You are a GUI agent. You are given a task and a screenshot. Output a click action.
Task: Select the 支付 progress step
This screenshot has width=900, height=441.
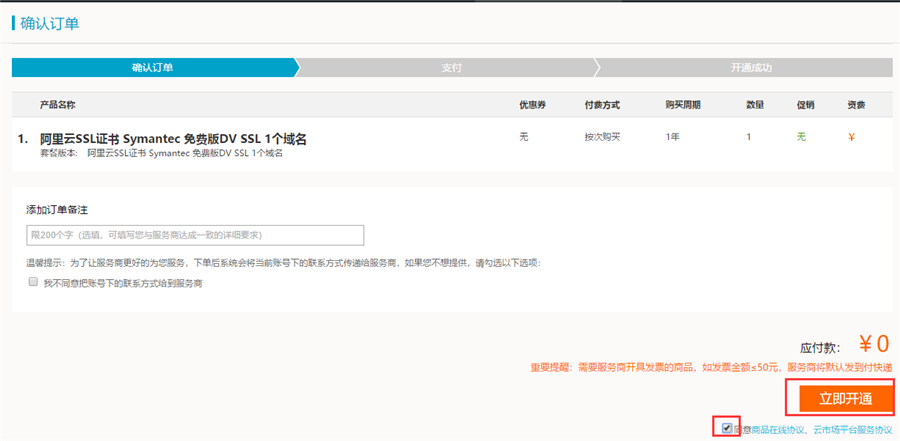tap(451, 68)
